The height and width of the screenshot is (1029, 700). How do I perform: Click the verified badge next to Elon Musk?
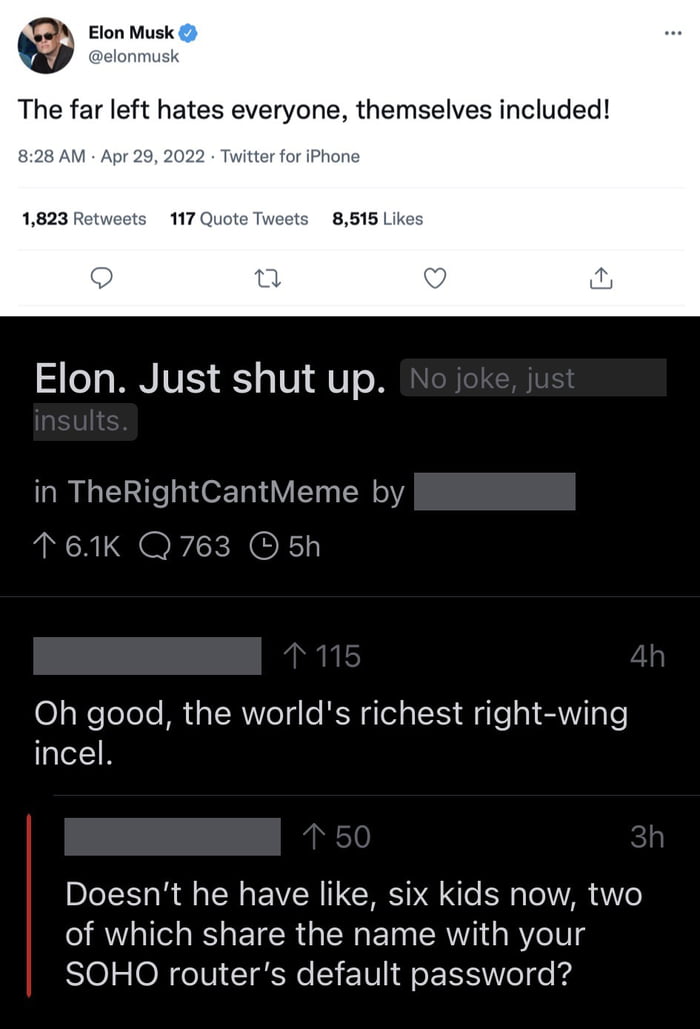(188, 32)
